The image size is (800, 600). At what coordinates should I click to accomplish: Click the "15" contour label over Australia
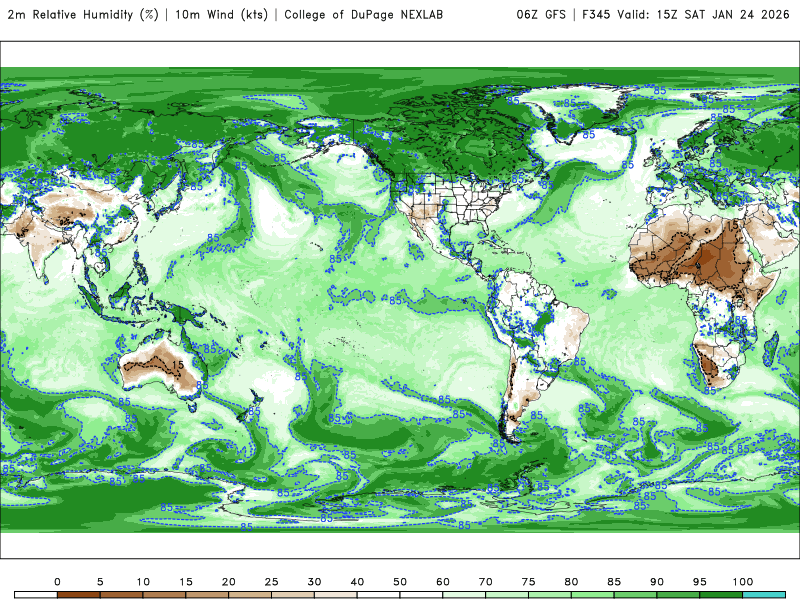(x=178, y=365)
